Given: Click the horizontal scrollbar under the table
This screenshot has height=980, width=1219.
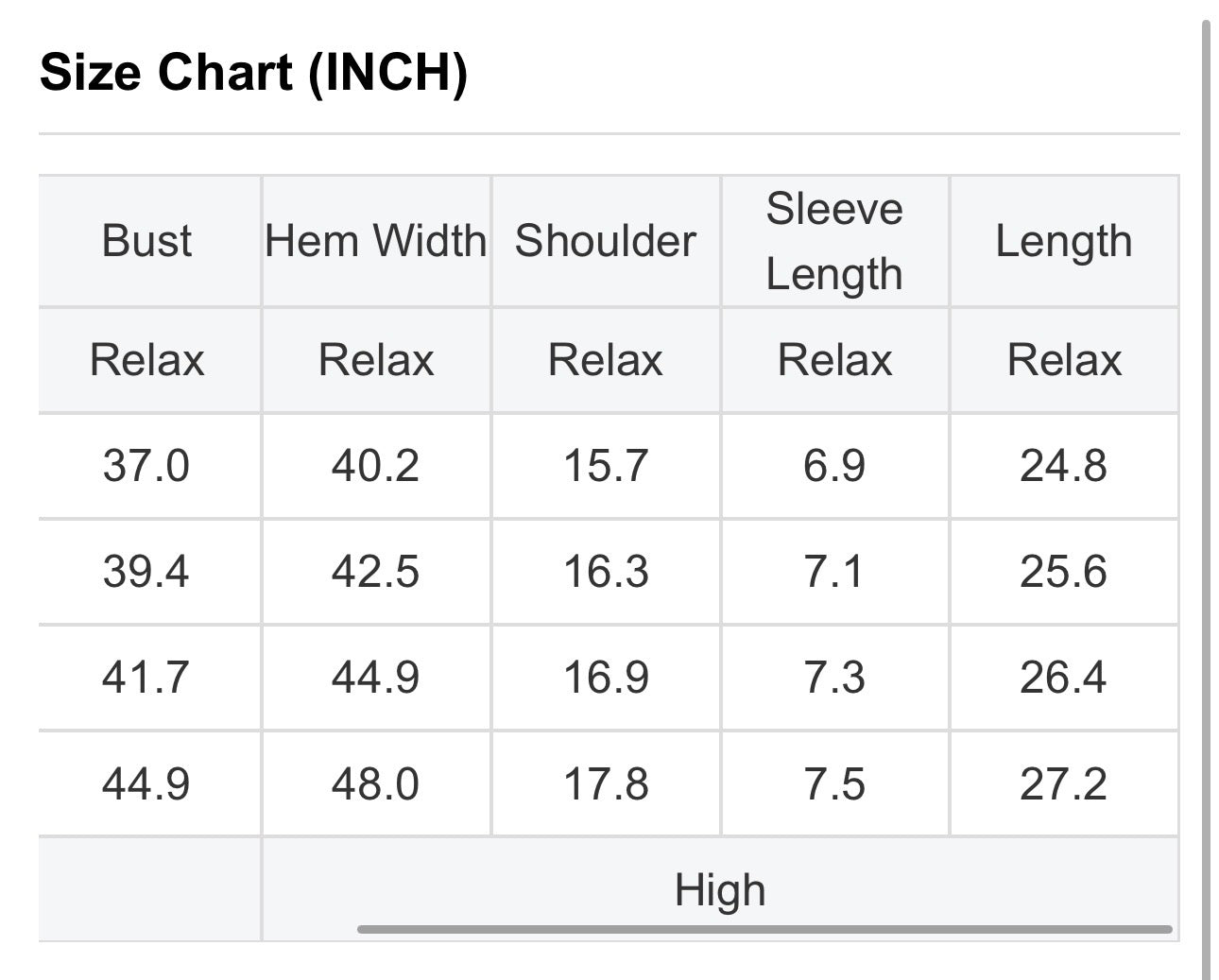Looking at the screenshot, I should click(x=764, y=929).
